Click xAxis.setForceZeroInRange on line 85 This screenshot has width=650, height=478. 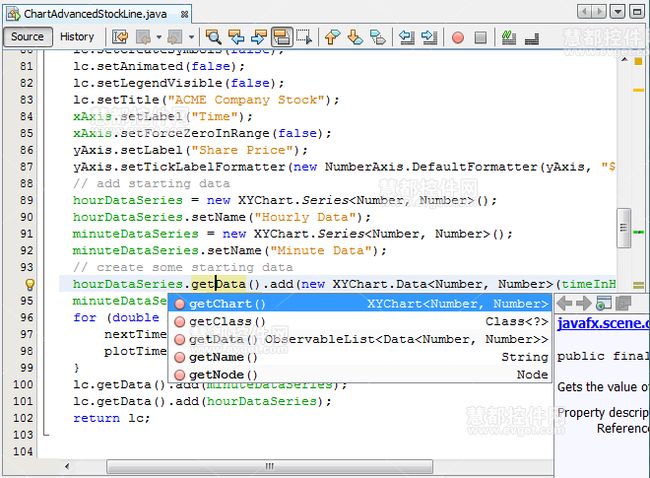[x=171, y=133]
